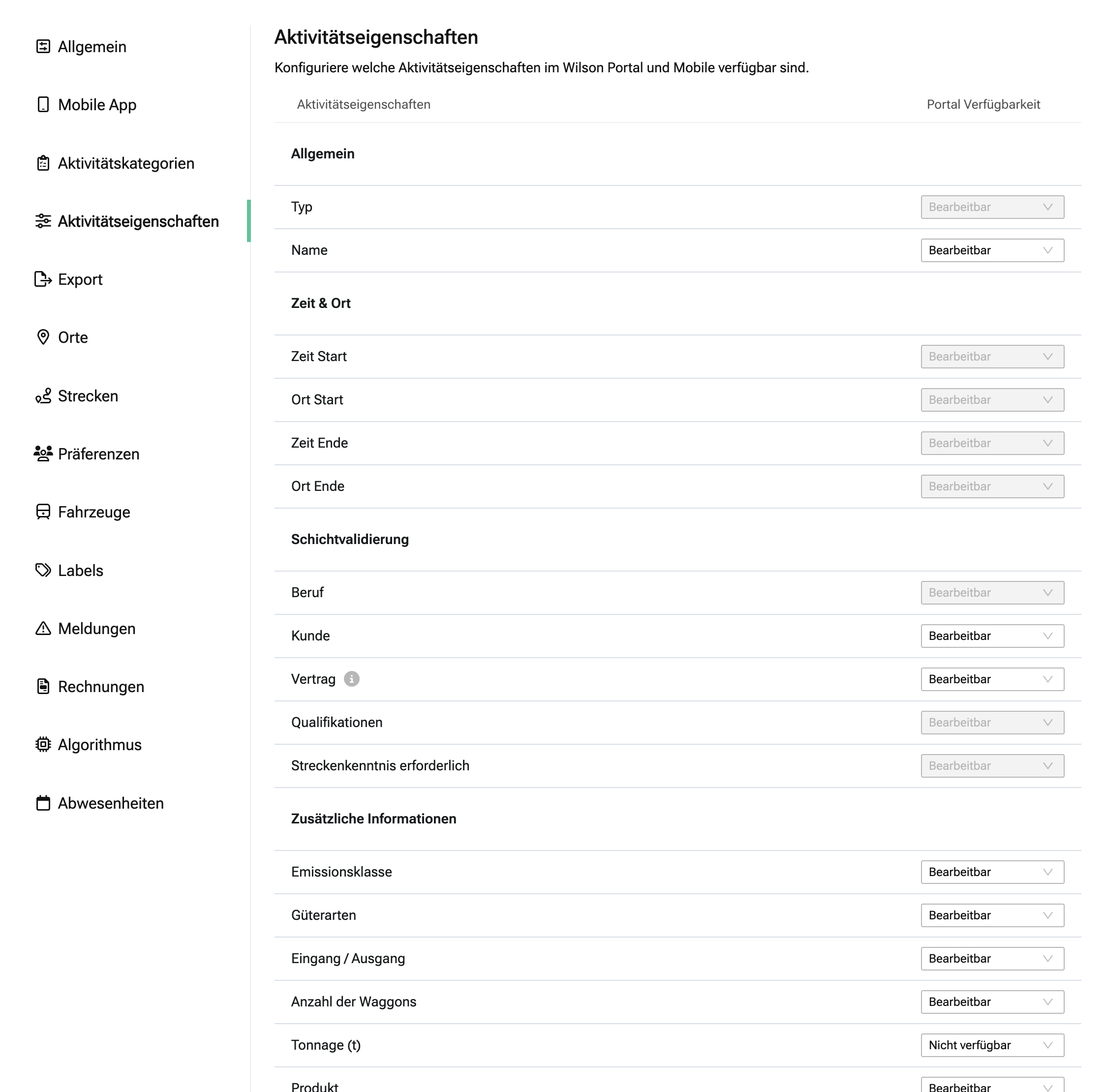1105x1092 pixels.
Task: Open the Kunde availability dropdown
Action: click(x=992, y=636)
